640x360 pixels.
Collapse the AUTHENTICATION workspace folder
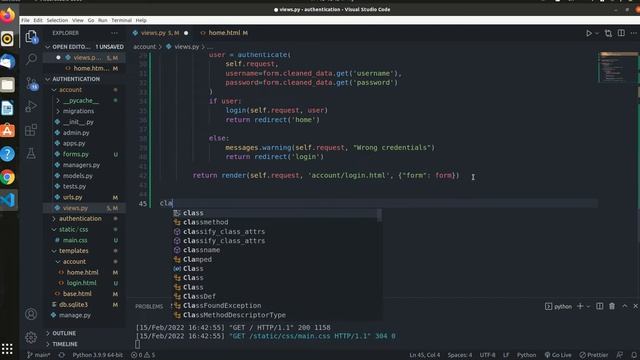(x=48, y=79)
